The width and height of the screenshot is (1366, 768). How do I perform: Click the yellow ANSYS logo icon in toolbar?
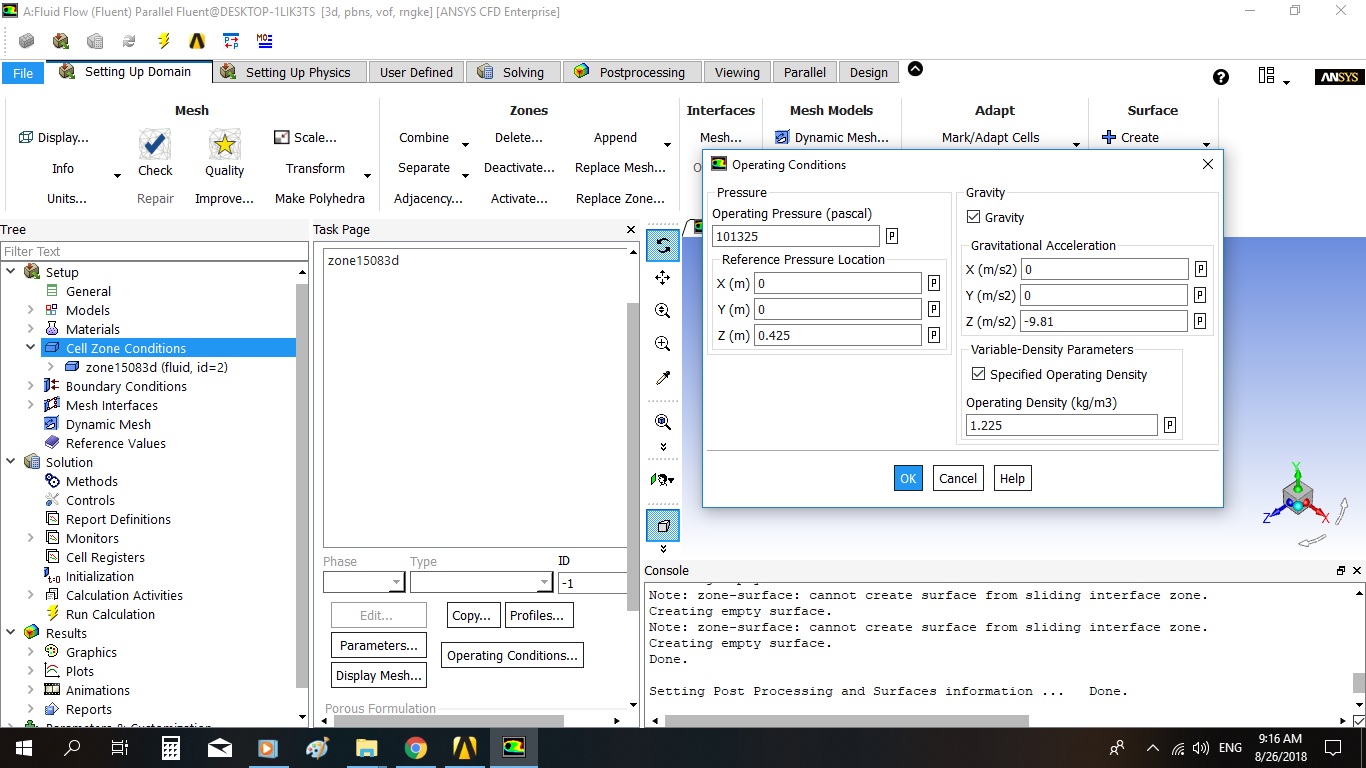tap(197, 41)
